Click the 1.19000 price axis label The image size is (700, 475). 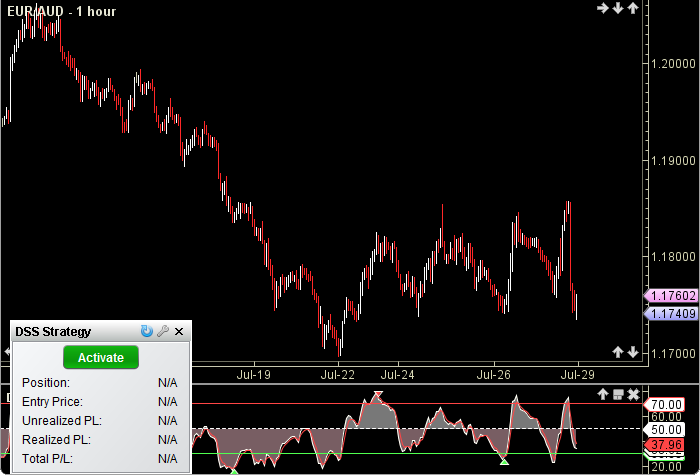point(673,161)
